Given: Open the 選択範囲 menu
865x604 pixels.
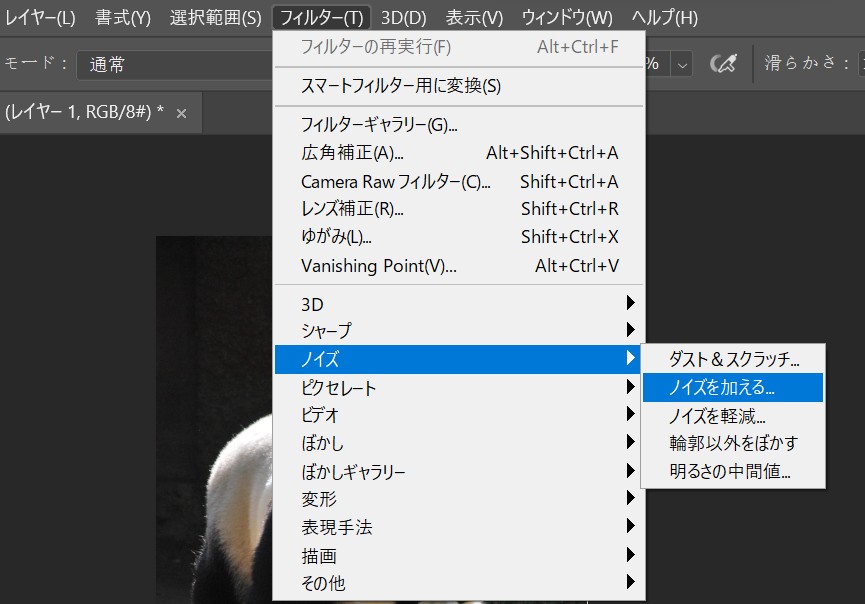Looking at the screenshot, I should [x=215, y=17].
